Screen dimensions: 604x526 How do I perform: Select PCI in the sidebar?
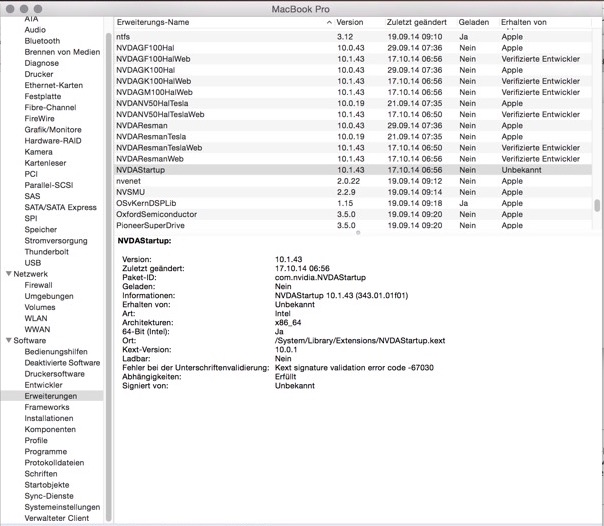pyautogui.click(x=31, y=174)
